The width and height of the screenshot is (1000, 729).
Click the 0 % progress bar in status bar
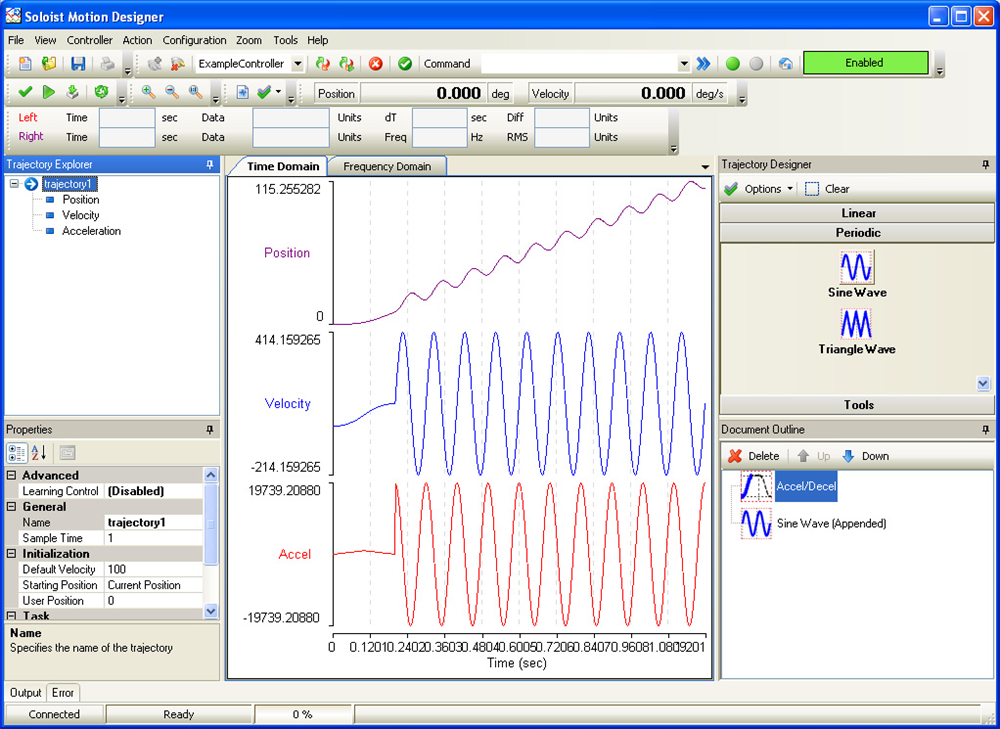coord(303,714)
